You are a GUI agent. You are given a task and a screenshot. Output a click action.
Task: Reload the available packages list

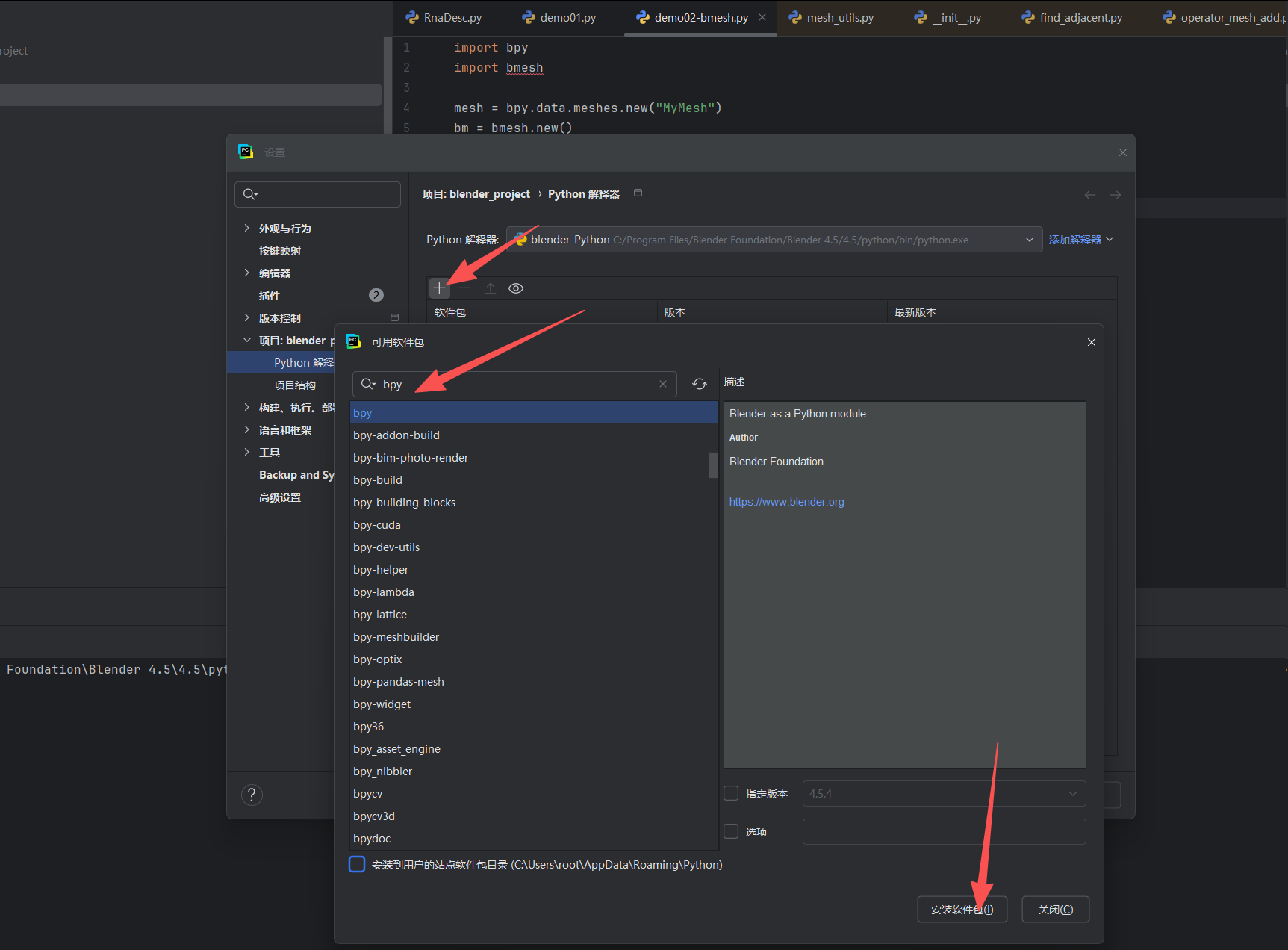[700, 384]
